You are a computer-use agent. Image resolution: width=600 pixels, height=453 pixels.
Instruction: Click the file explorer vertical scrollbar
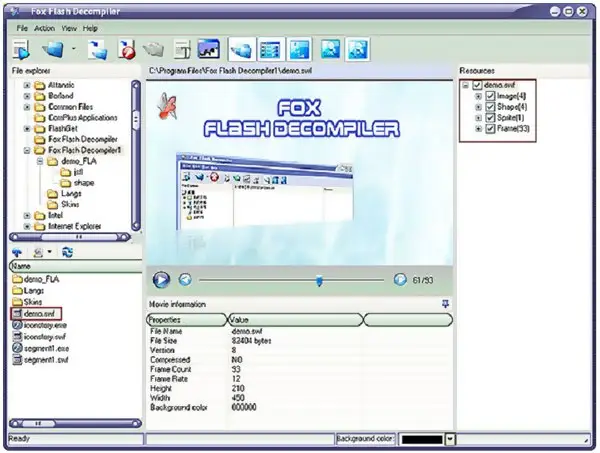[135, 155]
